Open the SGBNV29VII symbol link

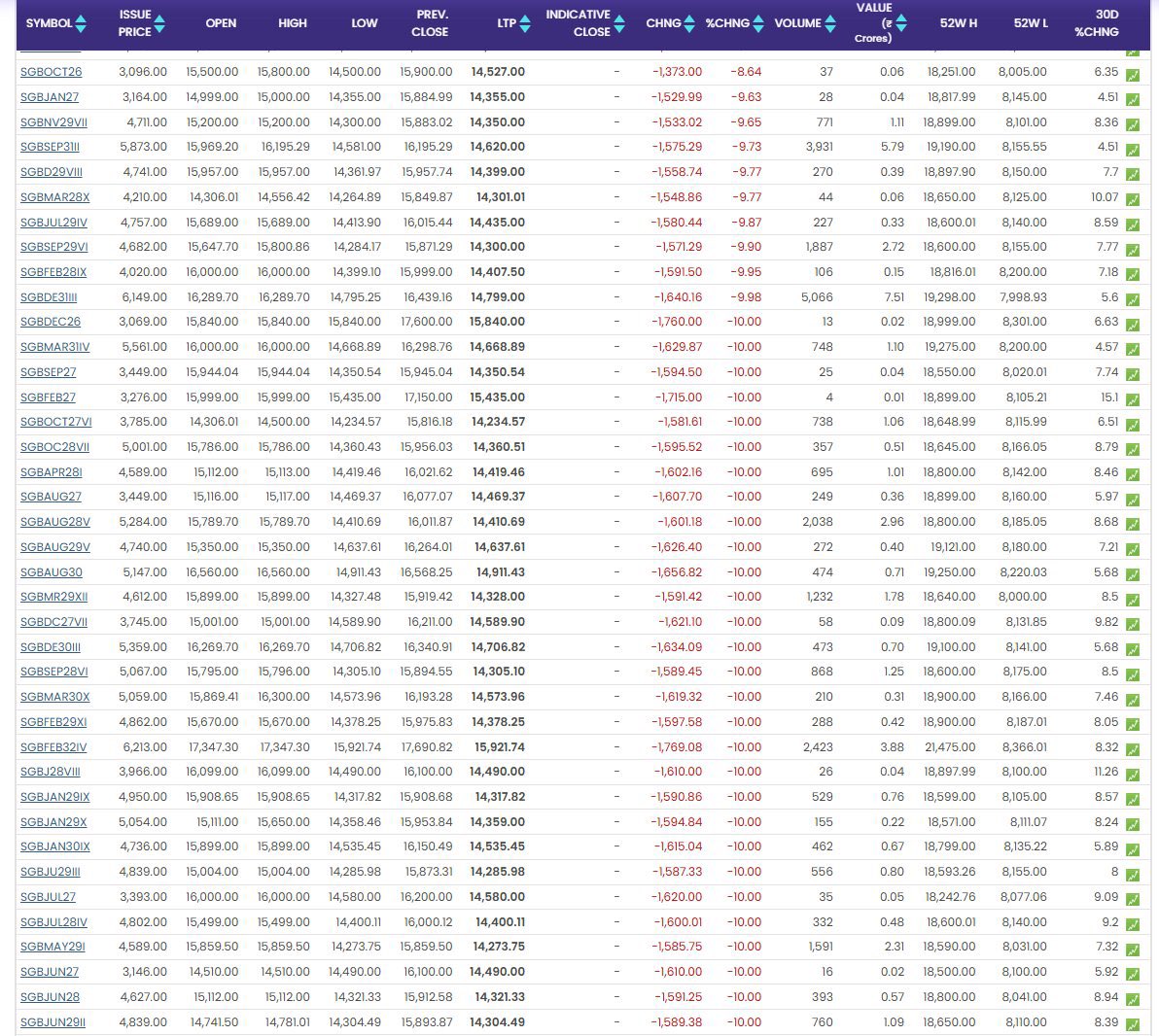53,121
